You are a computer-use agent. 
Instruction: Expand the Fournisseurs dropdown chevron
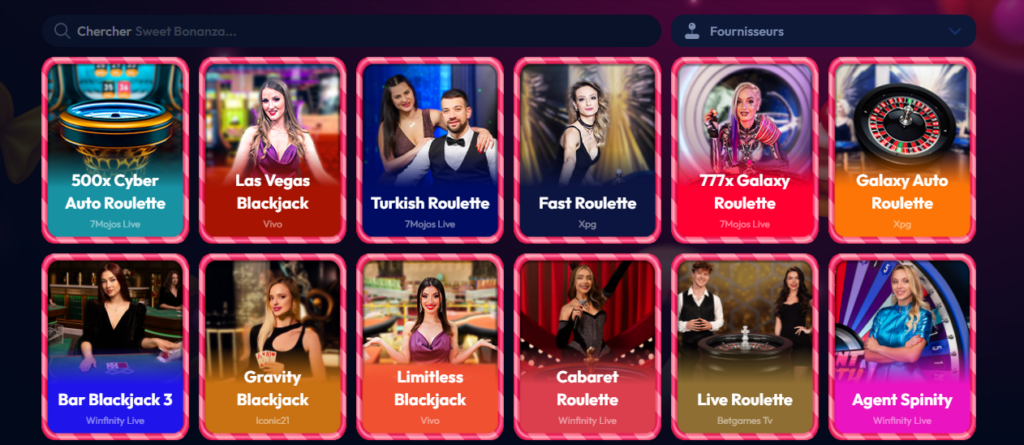tap(955, 31)
